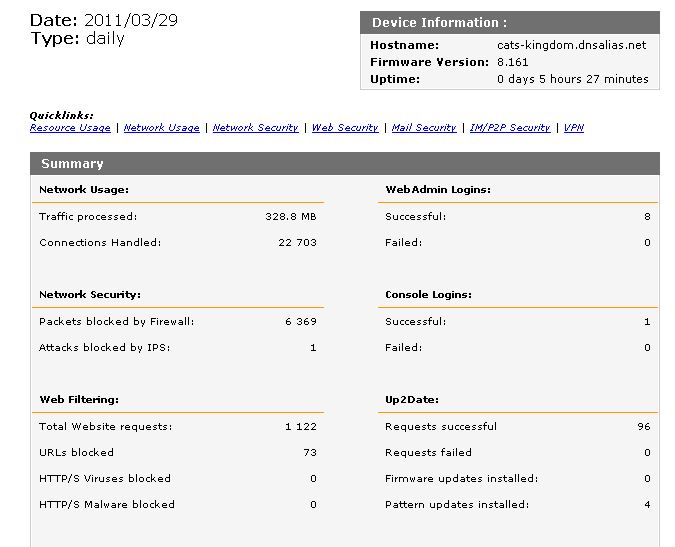Open the Resource Usage quicklink
Image resolution: width=675 pixels, height=547 pixels.
tap(70, 128)
